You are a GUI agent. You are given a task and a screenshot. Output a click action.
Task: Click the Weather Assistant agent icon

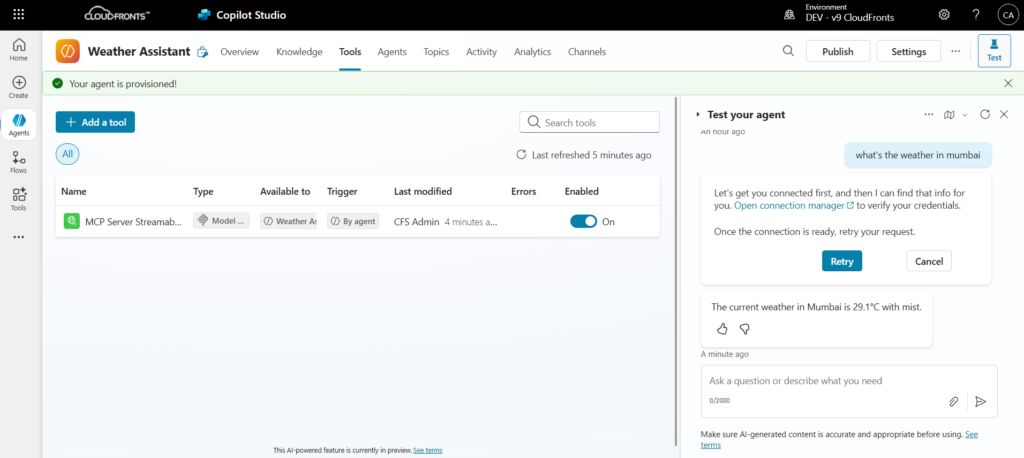(x=67, y=51)
